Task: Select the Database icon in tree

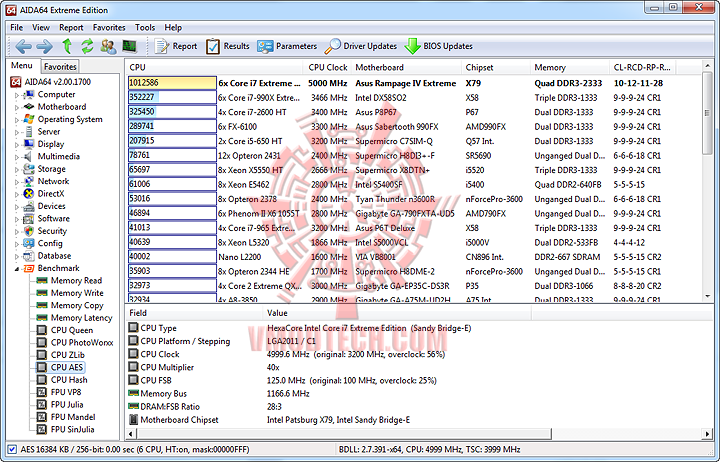Action: [x=29, y=256]
